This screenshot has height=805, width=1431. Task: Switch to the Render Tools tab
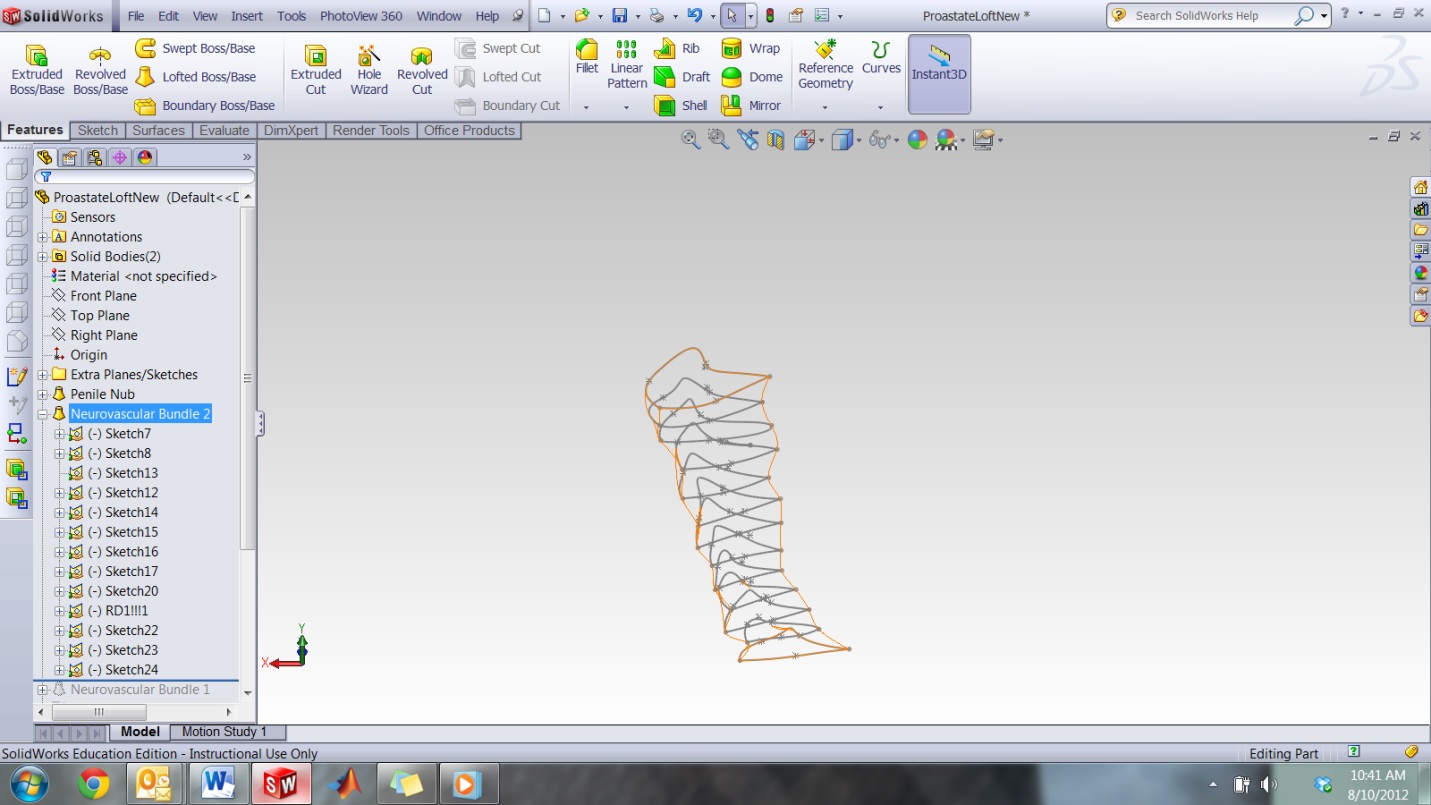[371, 131]
